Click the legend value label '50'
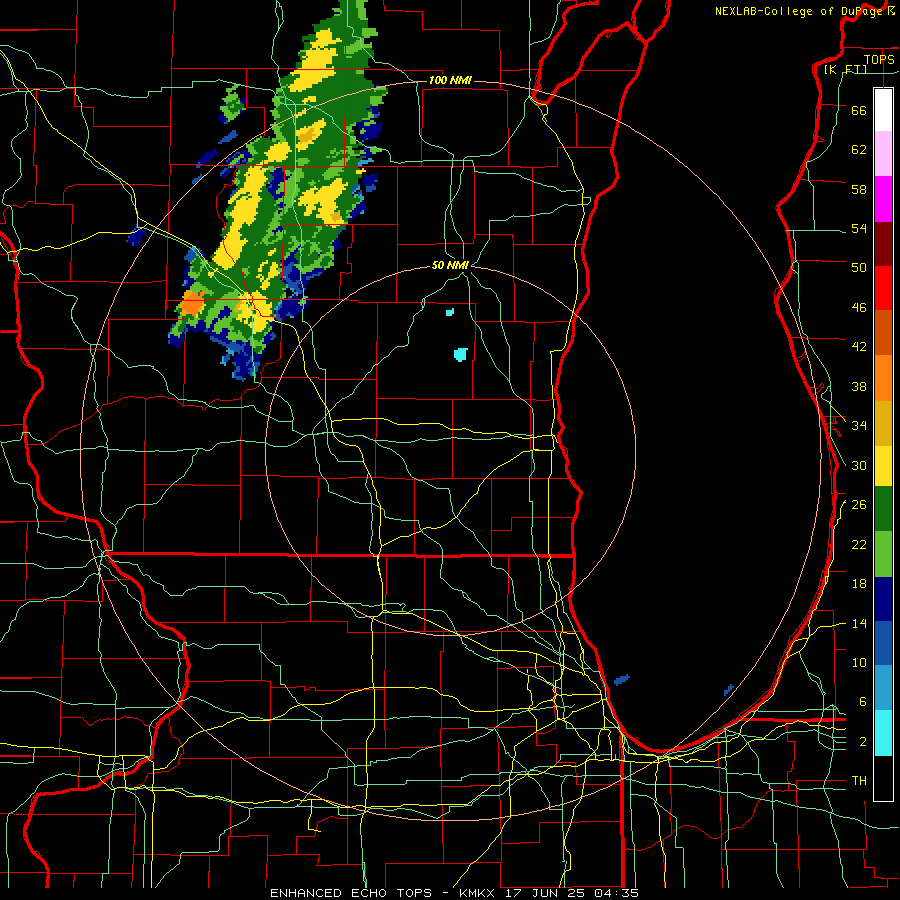Viewport: 900px width, 900px height. [859, 268]
